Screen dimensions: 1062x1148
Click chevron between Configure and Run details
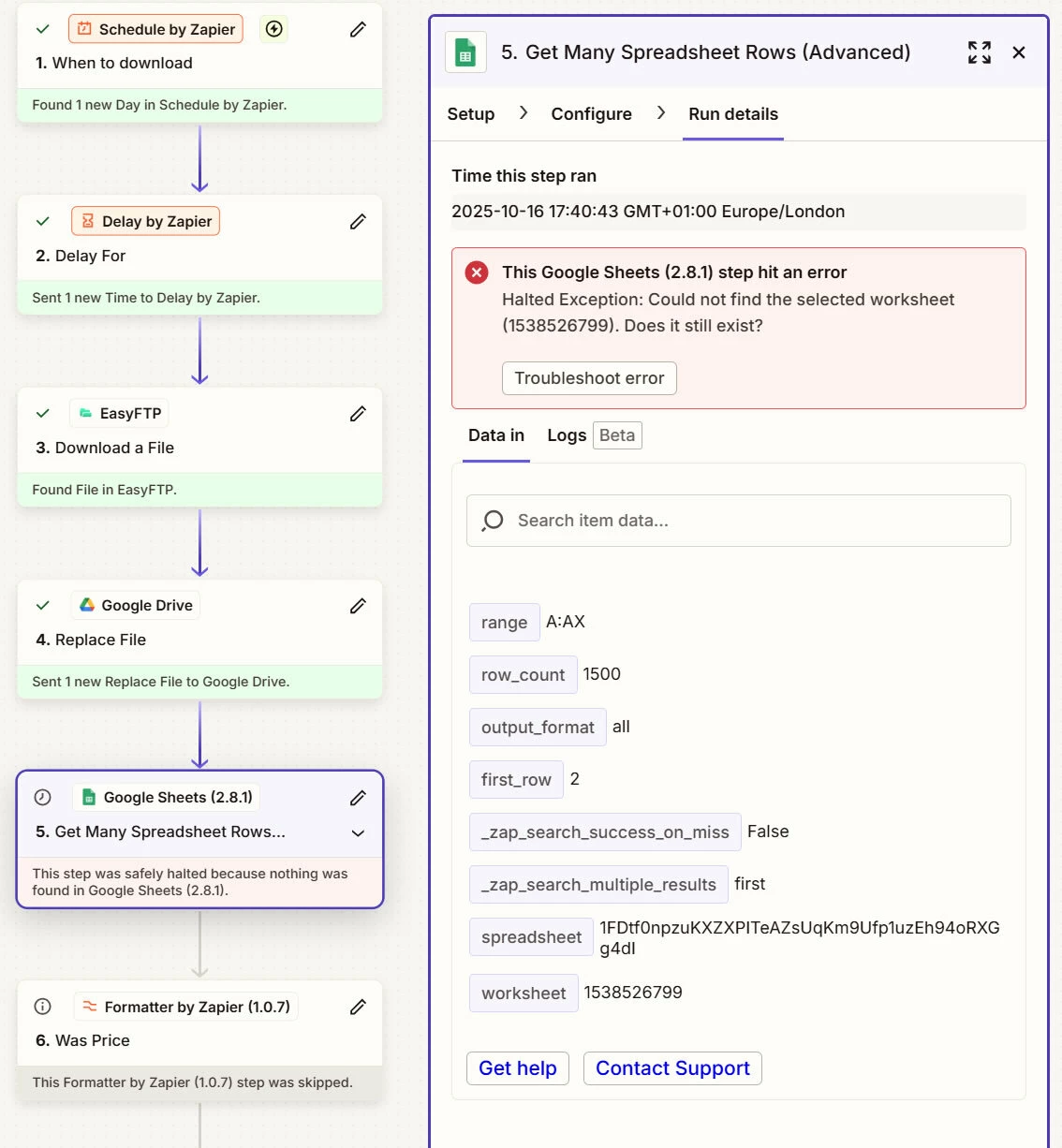[660, 112]
